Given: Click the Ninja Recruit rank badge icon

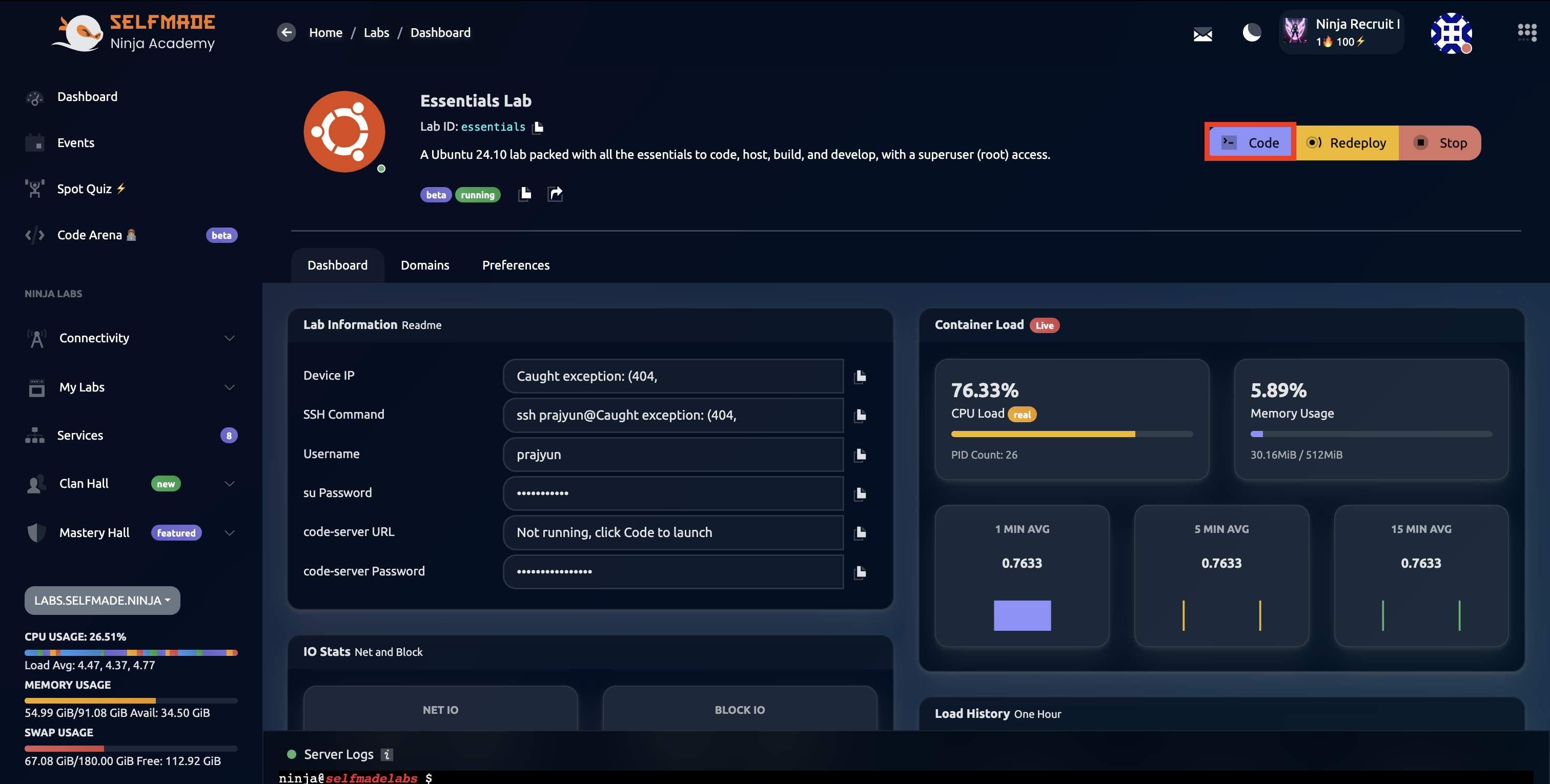Looking at the screenshot, I should [x=1295, y=31].
